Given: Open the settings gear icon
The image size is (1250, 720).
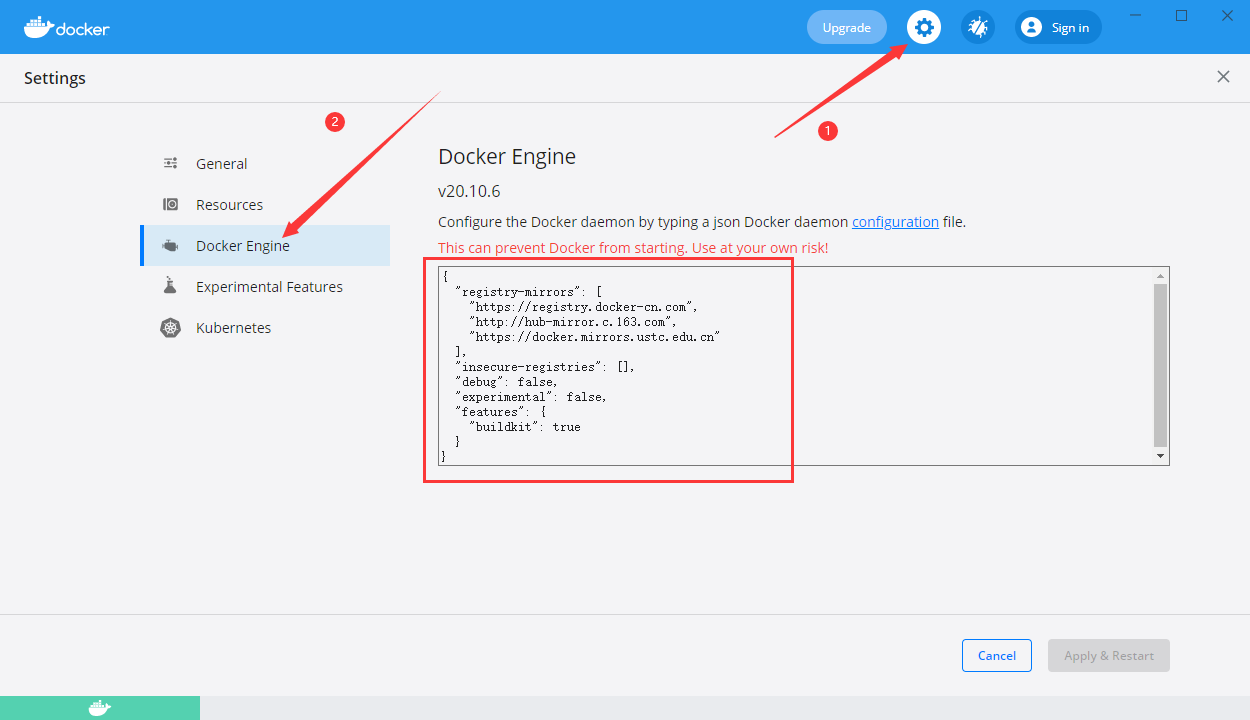Looking at the screenshot, I should (x=924, y=27).
